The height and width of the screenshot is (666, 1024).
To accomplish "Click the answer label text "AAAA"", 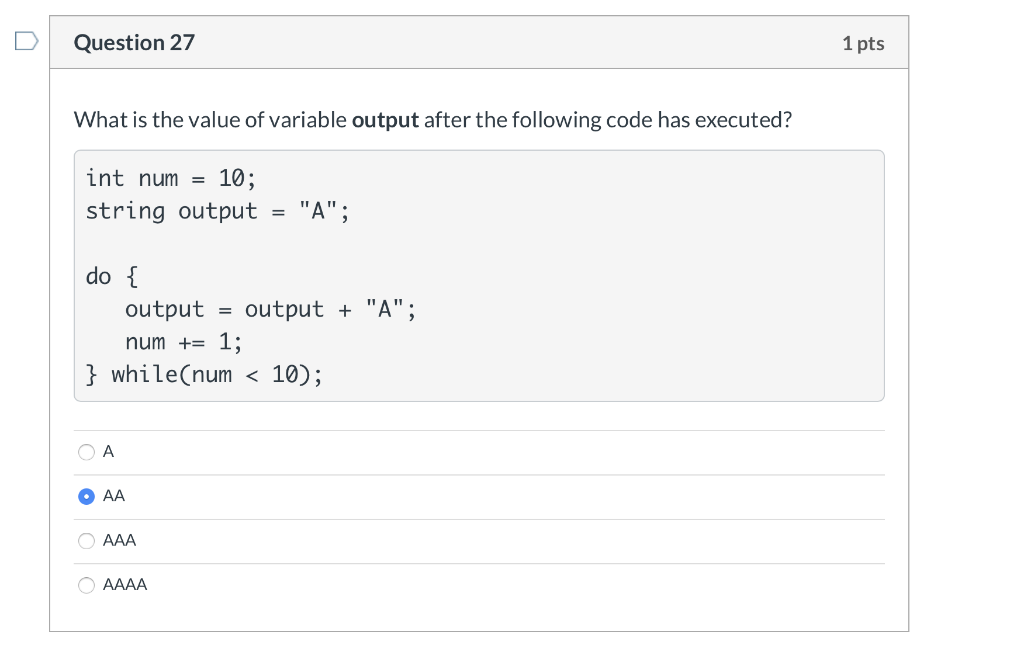I will tap(125, 585).
